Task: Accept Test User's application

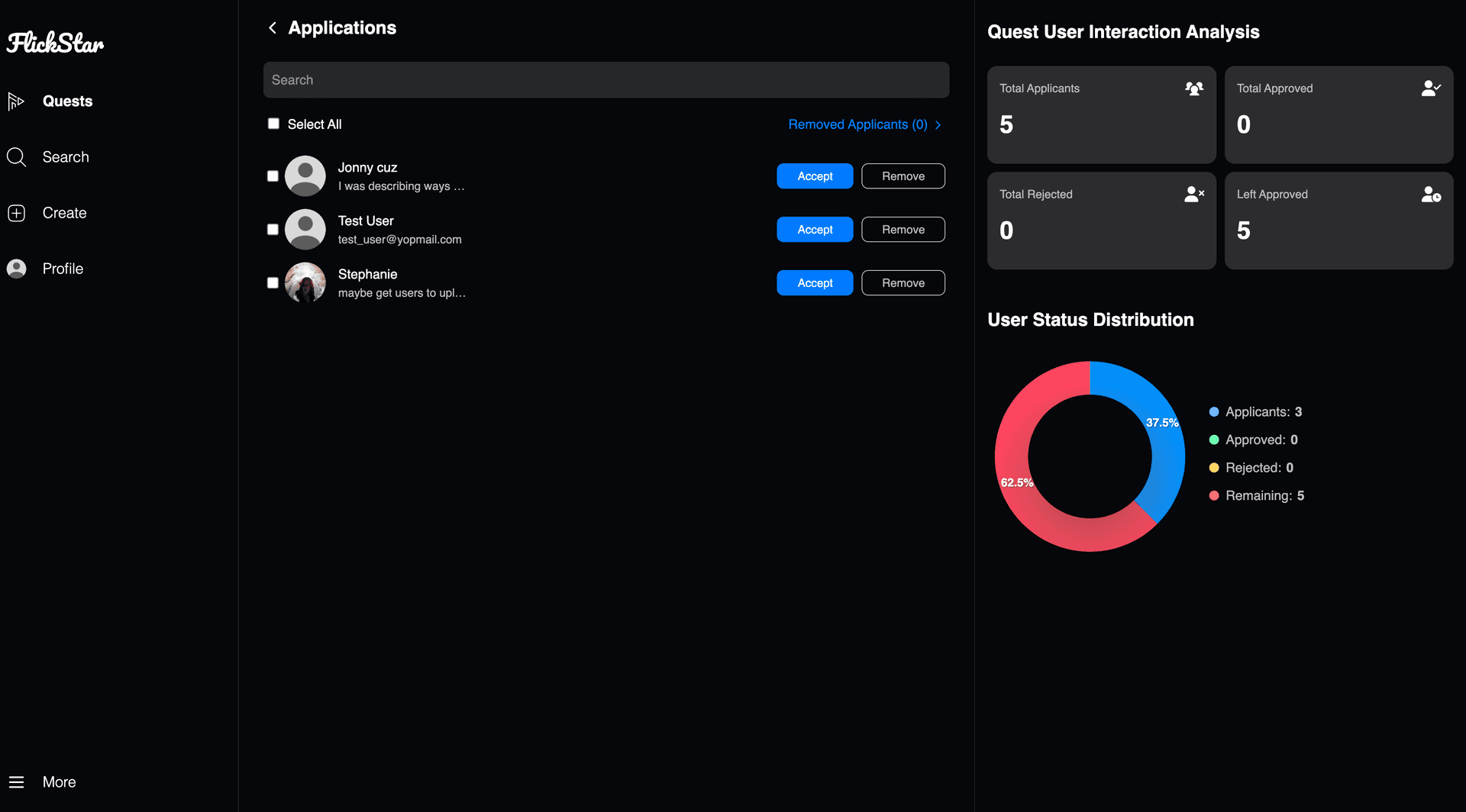Action: [815, 230]
